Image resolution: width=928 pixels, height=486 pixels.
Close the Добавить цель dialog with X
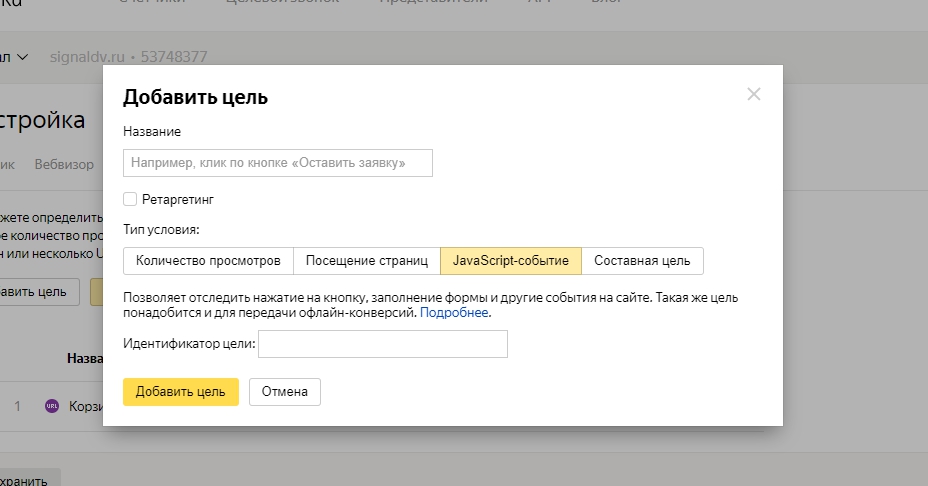tap(754, 94)
